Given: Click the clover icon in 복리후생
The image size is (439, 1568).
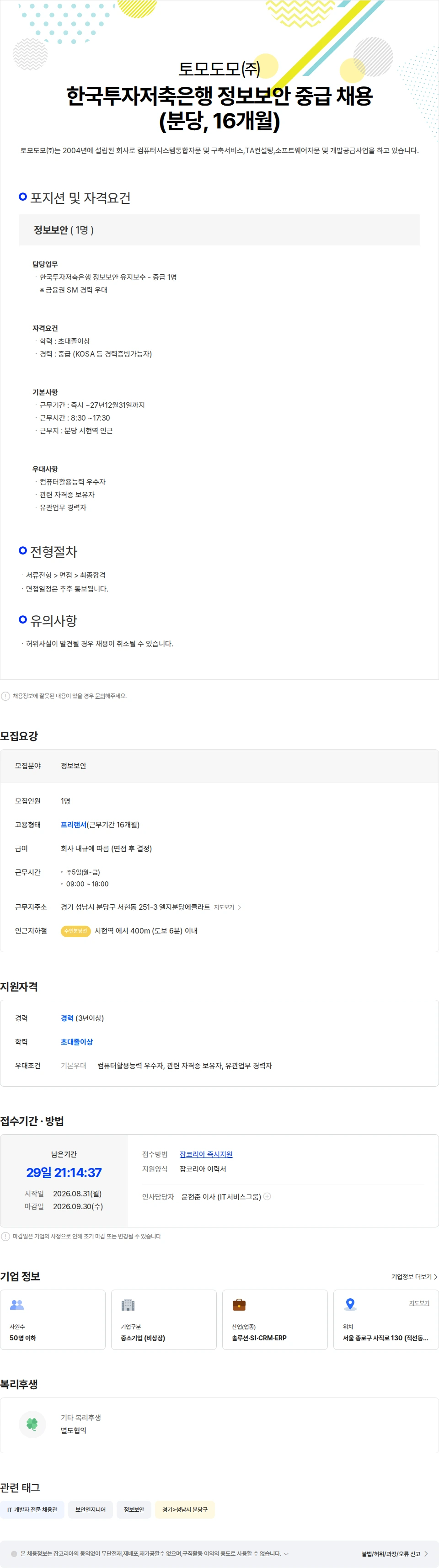Looking at the screenshot, I should pyautogui.click(x=32, y=1424).
